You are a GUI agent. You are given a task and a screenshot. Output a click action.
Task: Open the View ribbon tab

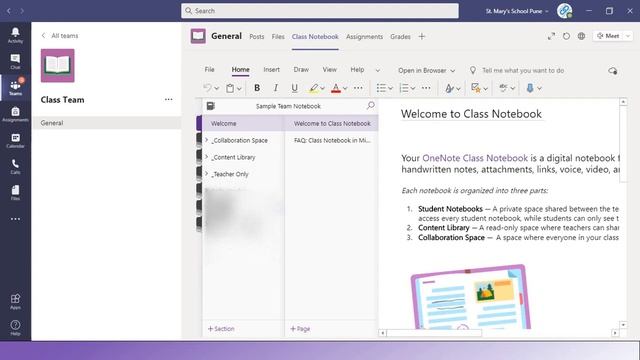(x=329, y=70)
